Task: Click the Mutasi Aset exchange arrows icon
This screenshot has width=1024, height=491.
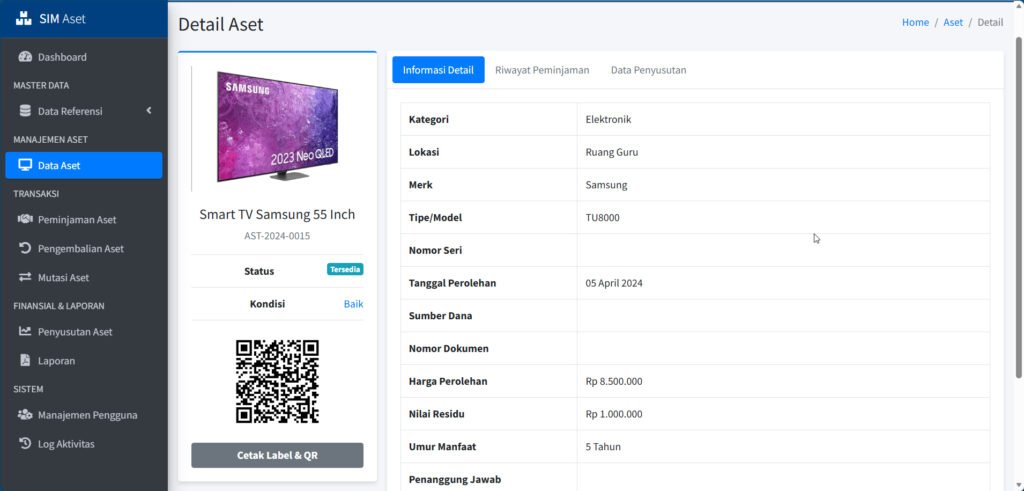Action: (25, 277)
